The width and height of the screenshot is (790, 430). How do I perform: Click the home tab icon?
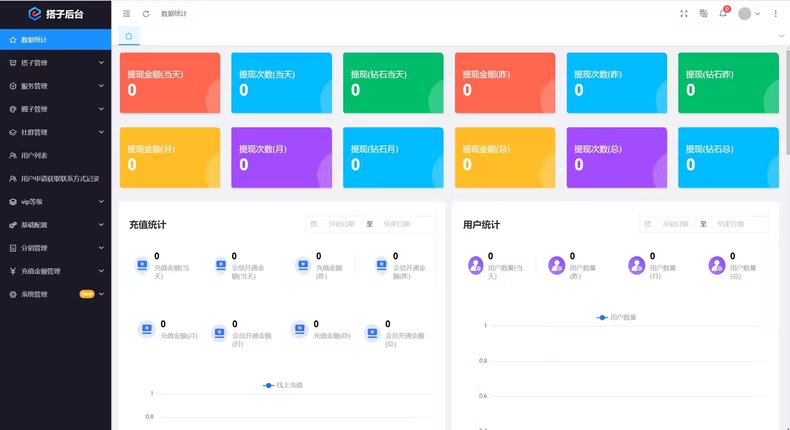(x=129, y=36)
